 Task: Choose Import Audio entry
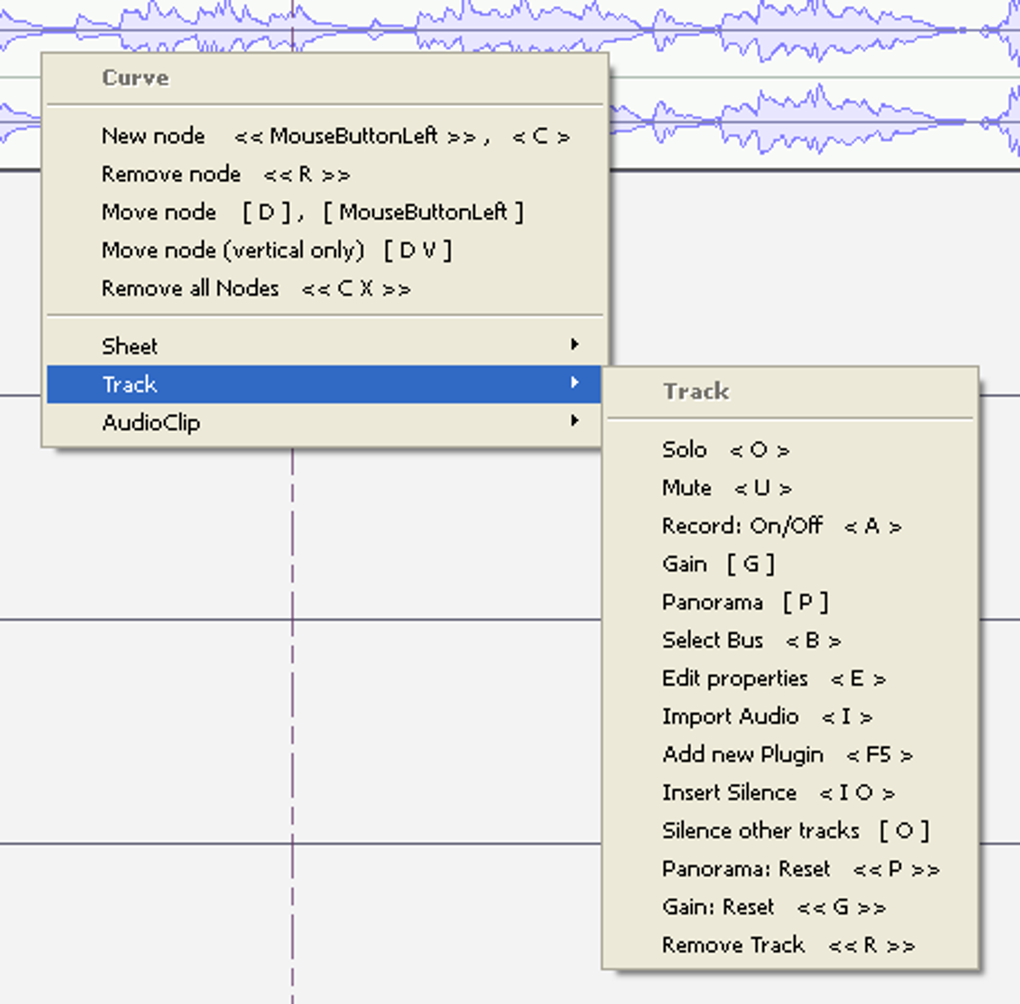click(x=790, y=716)
